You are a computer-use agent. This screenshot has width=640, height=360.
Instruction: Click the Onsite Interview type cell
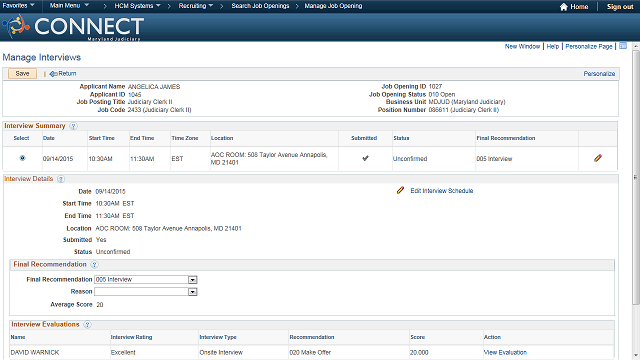click(x=221, y=352)
